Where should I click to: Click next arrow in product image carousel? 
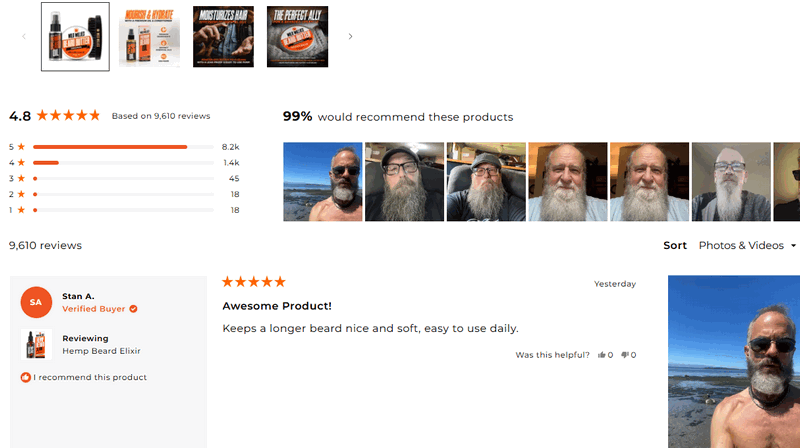point(350,37)
